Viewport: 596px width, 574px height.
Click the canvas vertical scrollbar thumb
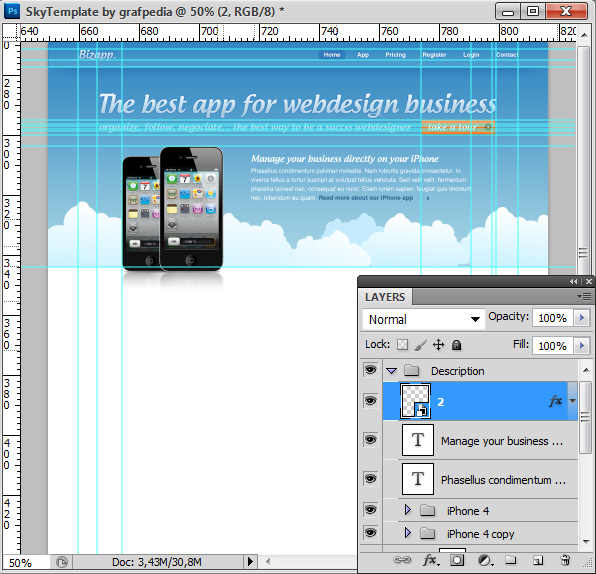(583, 160)
